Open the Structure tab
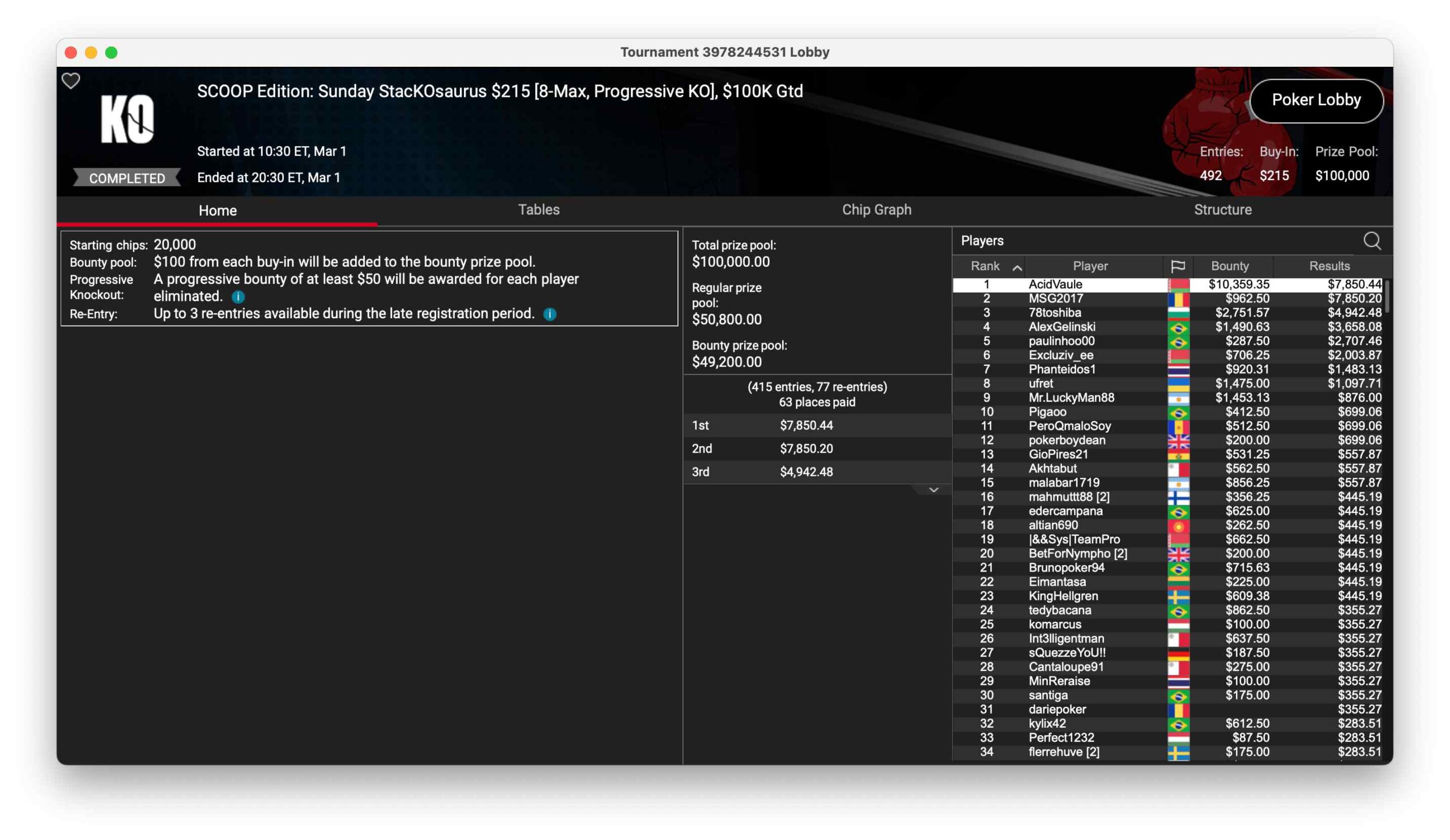The image size is (1450, 840). tap(1222, 210)
